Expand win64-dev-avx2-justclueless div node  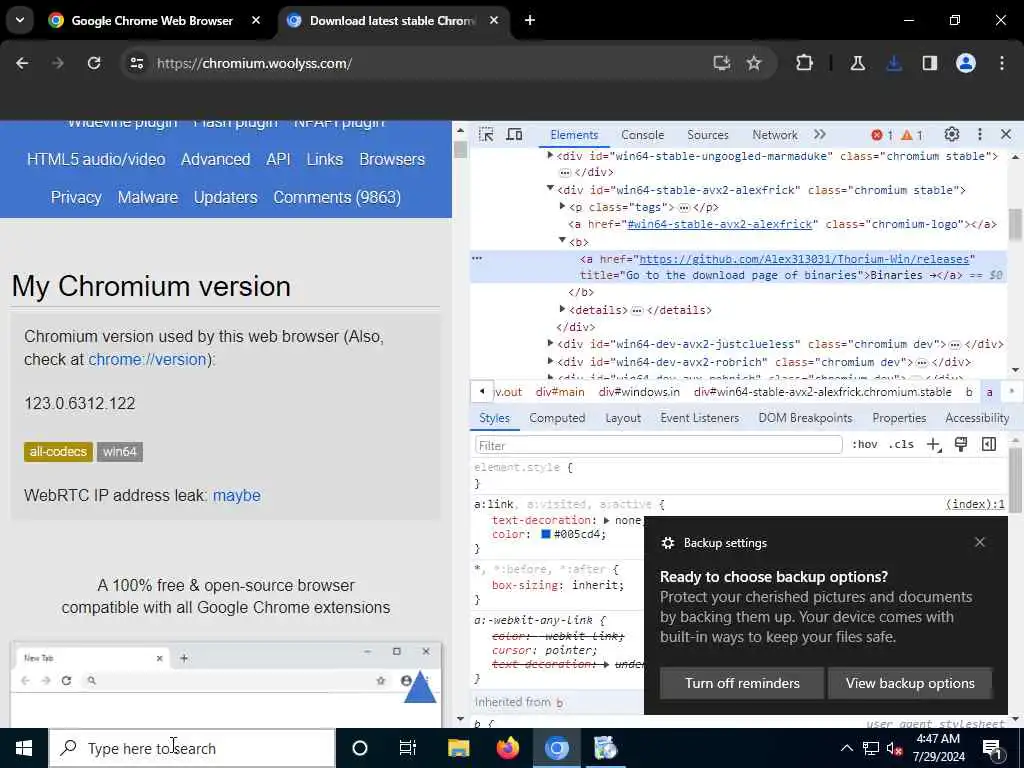(x=550, y=342)
